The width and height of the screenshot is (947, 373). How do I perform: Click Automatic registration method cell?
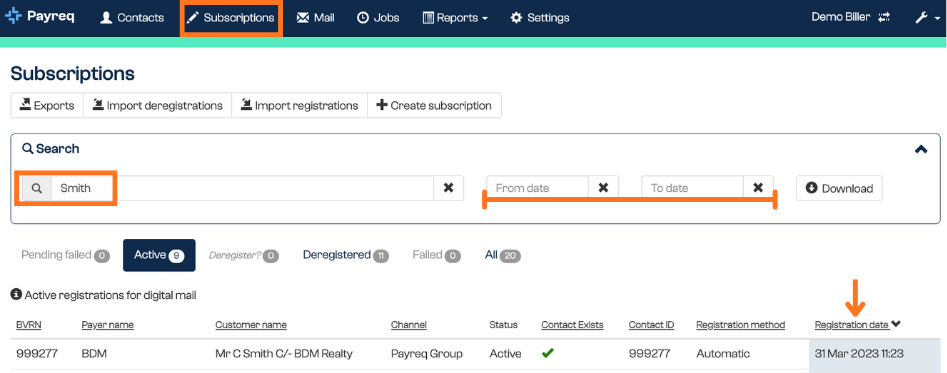pyautogui.click(x=723, y=354)
